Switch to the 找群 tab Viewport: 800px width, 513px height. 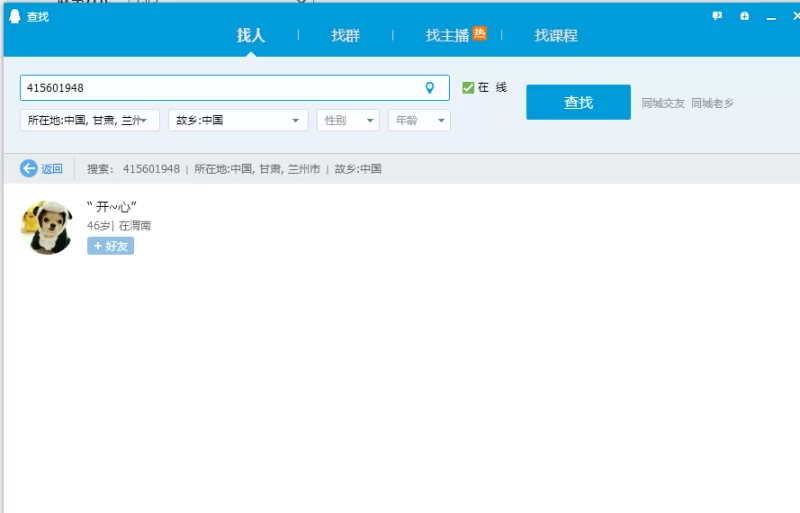[x=346, y=36]
